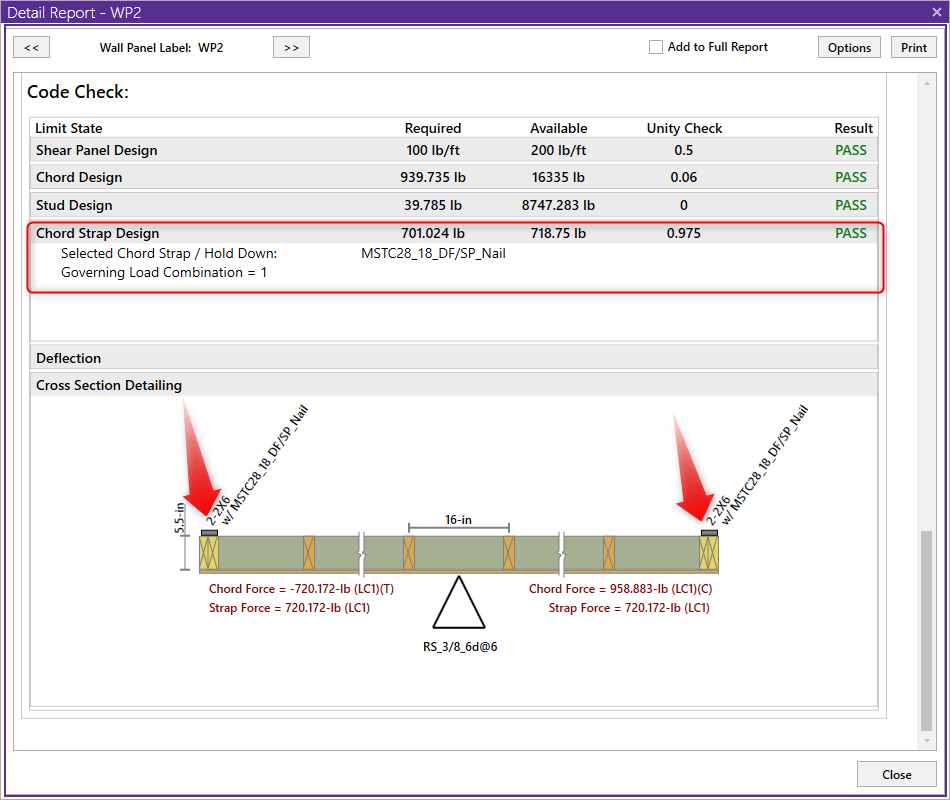Expand the Deflection section
This screenshot has width=950, height=800.
(x=69, y=358)
